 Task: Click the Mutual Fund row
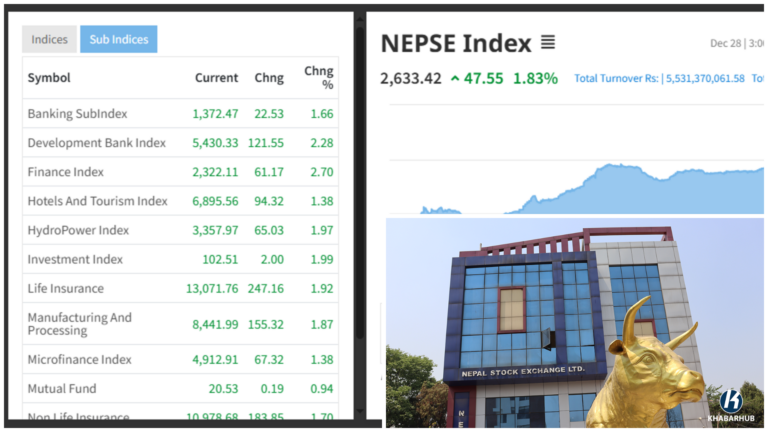(x=62, y=388)
